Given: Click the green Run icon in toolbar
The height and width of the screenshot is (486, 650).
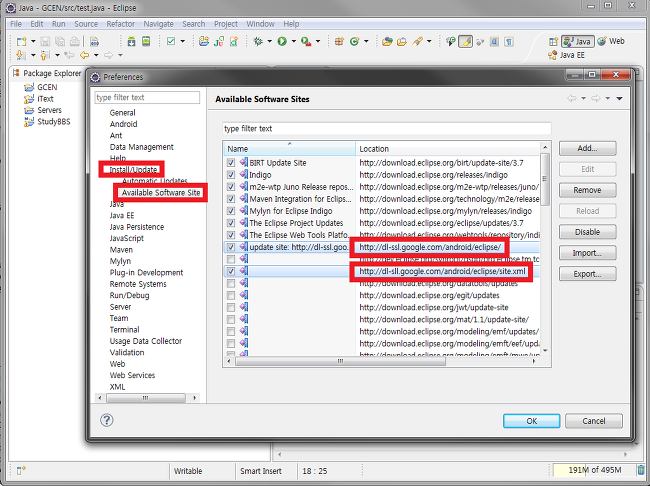Looking at the screenshot, I should click(282, 41).
